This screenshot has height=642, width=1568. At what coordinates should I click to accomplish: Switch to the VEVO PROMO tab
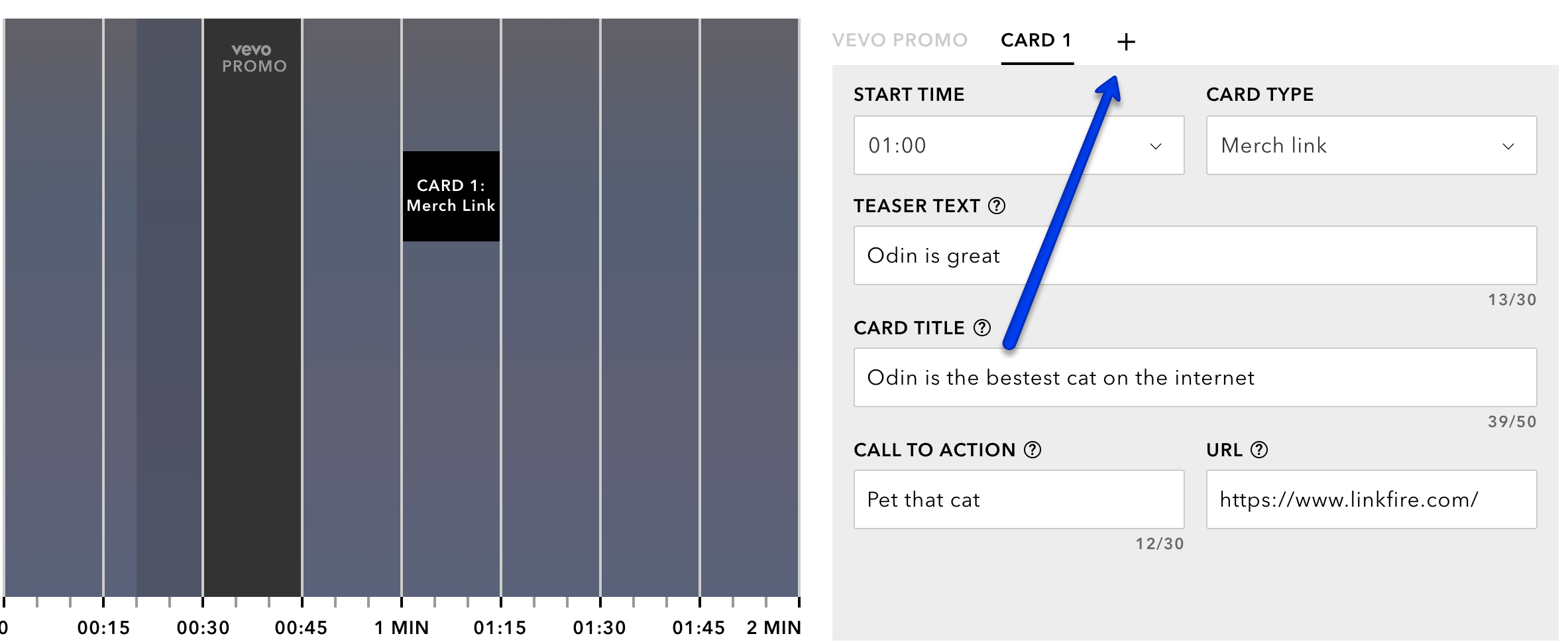point(900,40)
